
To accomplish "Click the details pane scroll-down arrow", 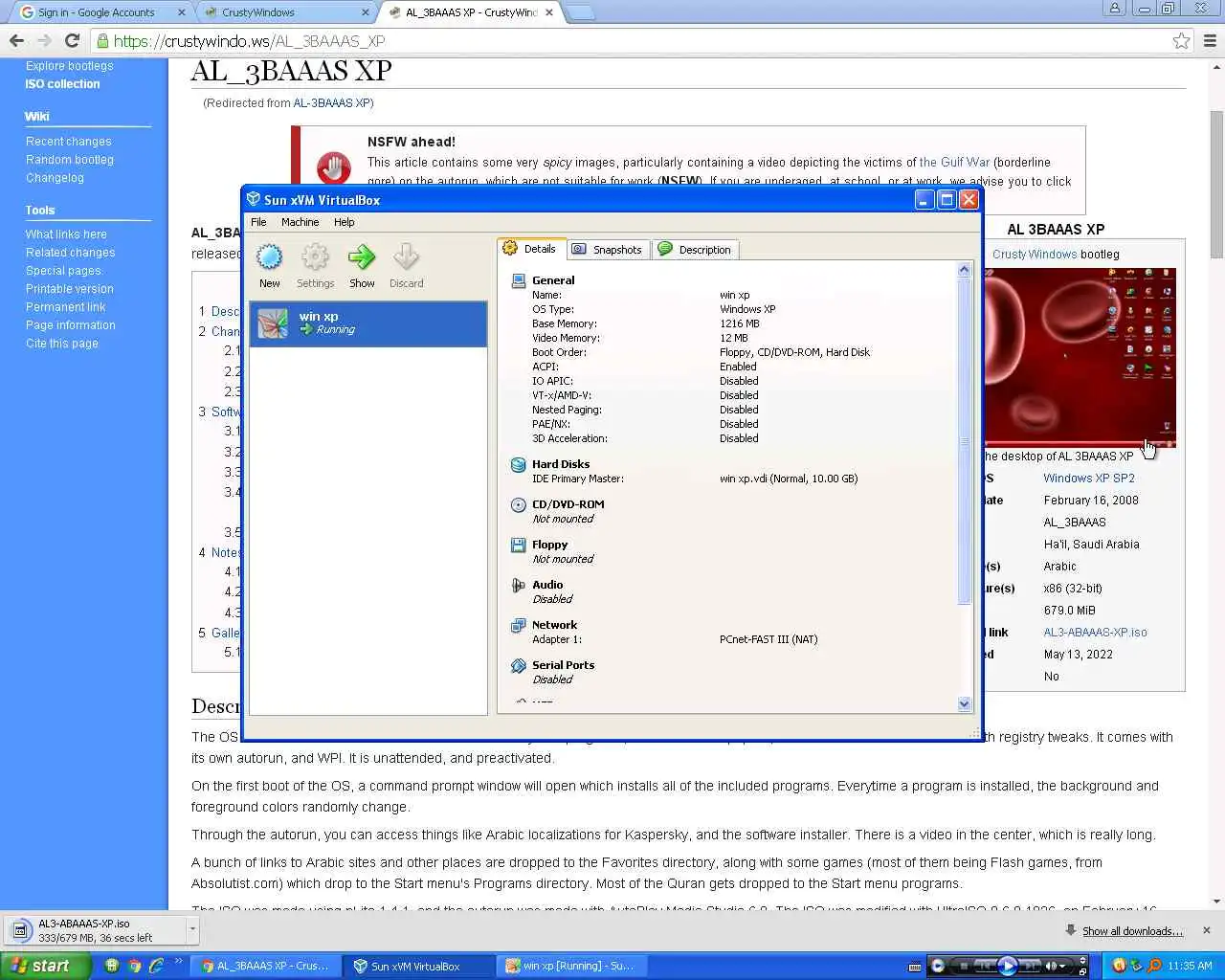I will pyautogui.click(x=964, y=704).
